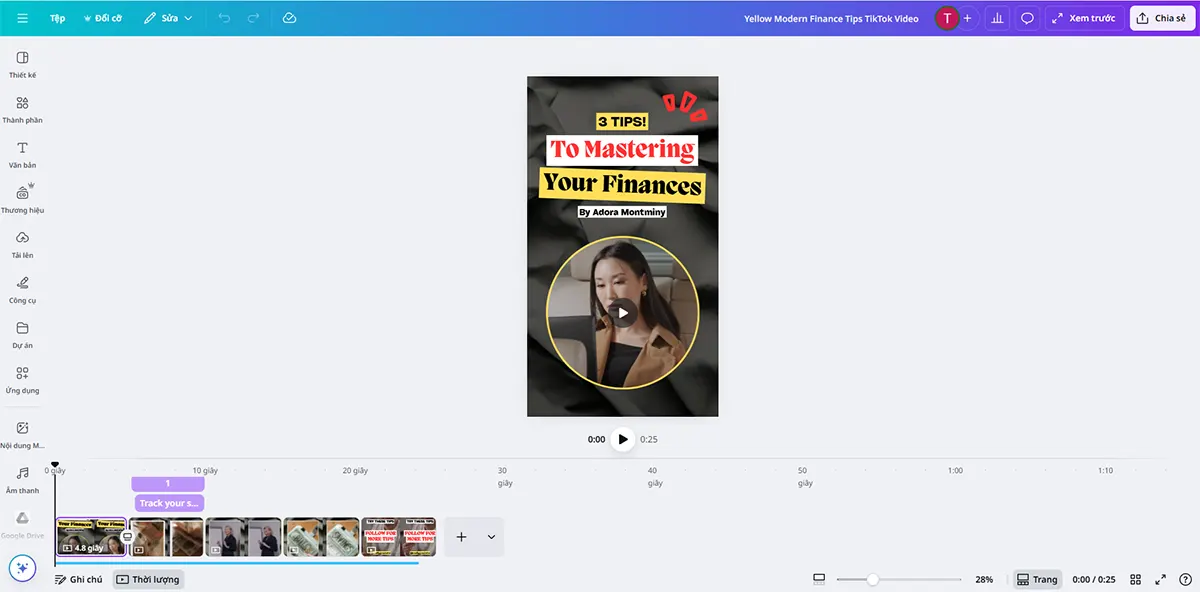The width and height of the screenshot is (1200, 592).
Task: Select the To Mastering headline text
Action: coord(622,150)
